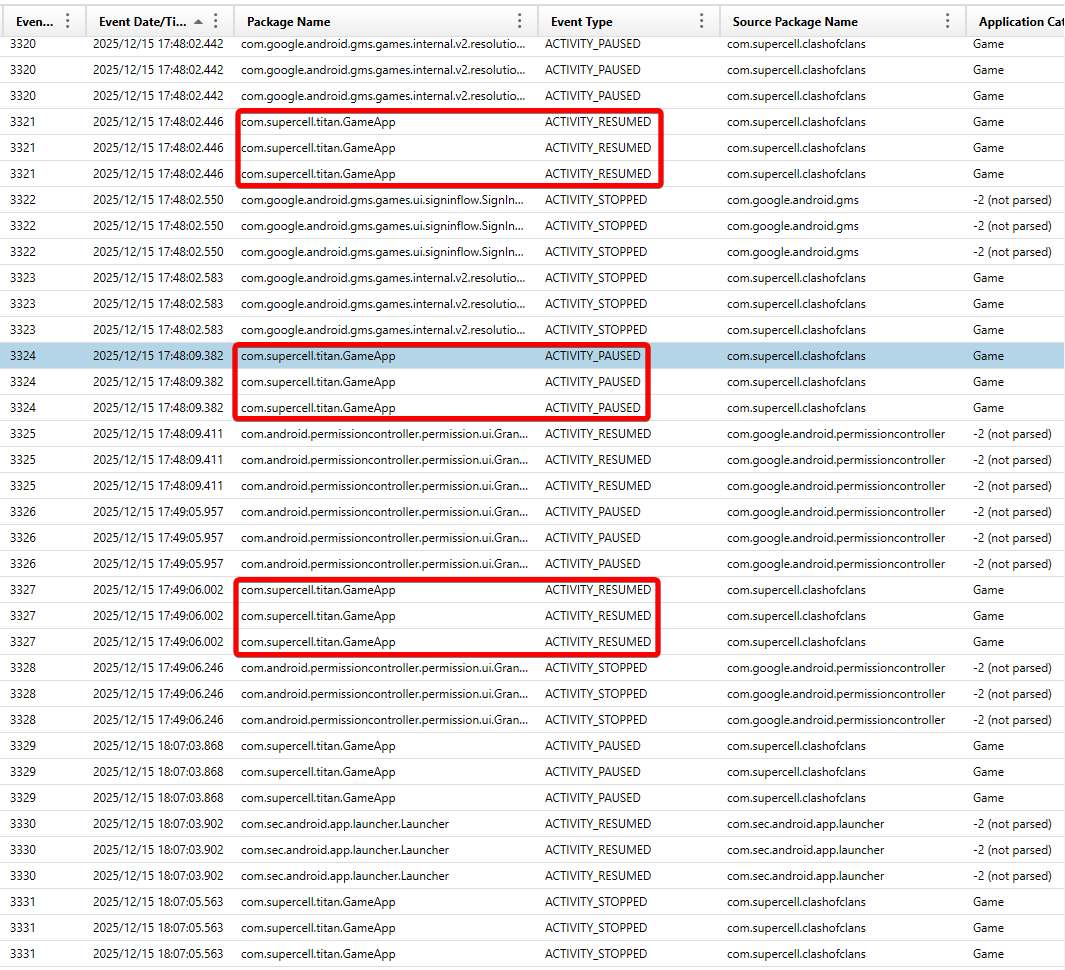Click com.supercell.clashofclans in the highlighted row
Screen dimensions: 1065x970
[x=796, y=356]
